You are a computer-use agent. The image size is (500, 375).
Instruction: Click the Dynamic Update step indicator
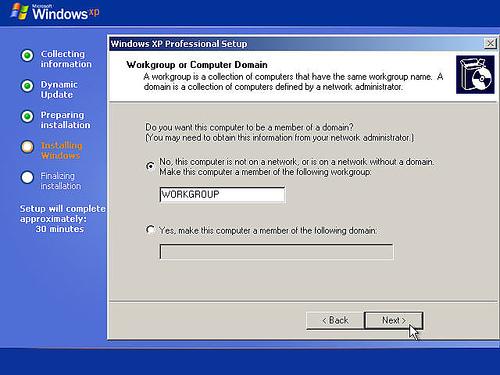pyautogui.click(x=27, y=86)
